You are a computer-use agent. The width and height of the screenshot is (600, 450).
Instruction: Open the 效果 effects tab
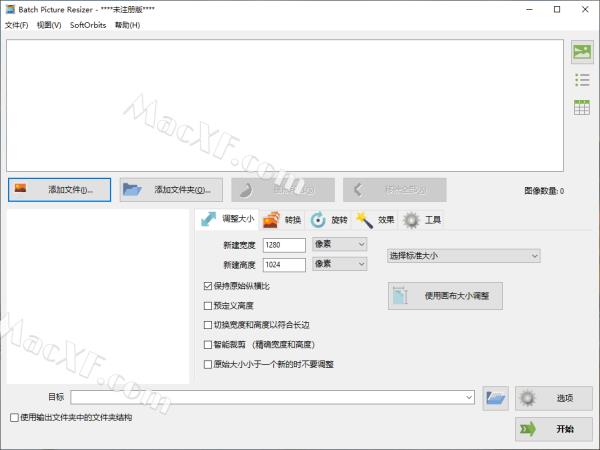click(375, 220)
